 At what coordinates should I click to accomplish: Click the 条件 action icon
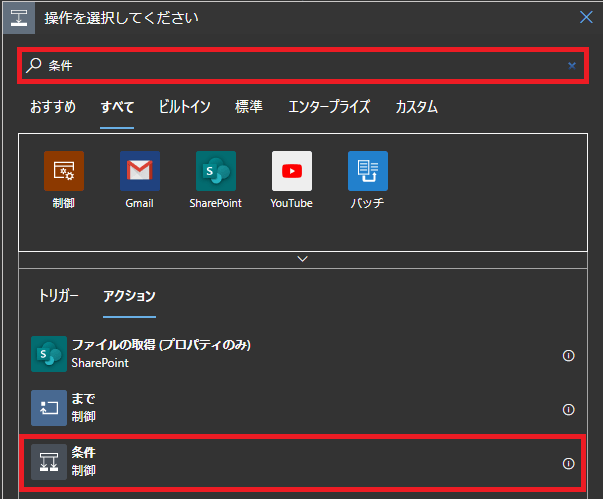(49, 462)
